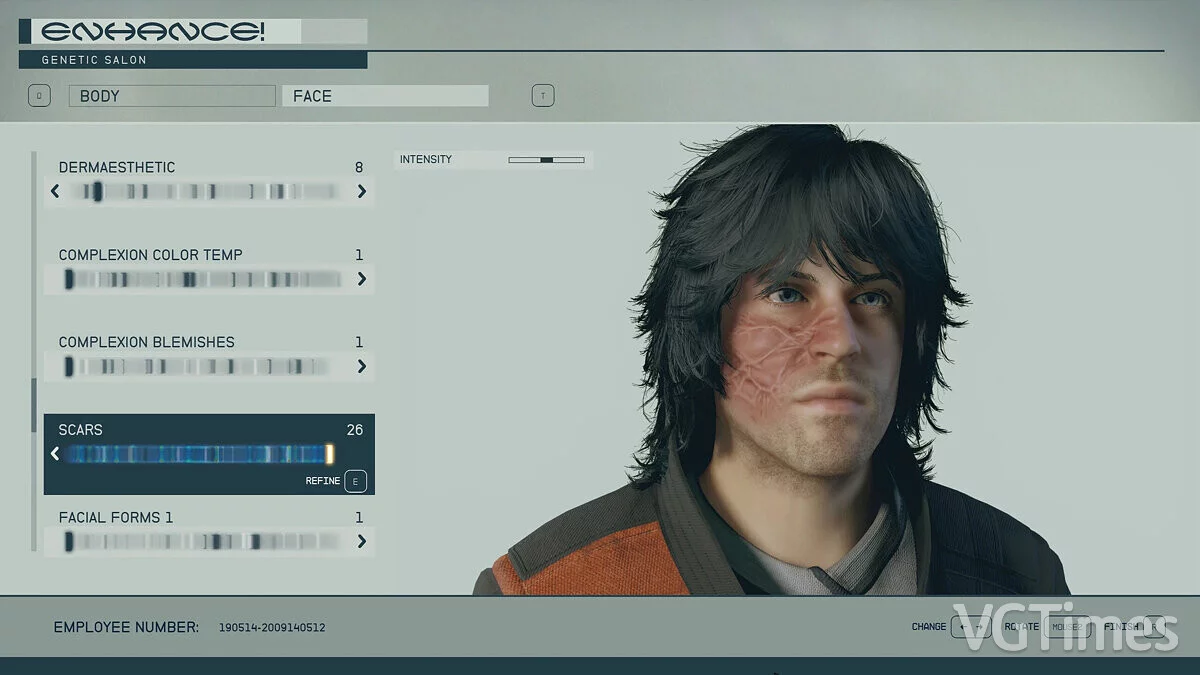This screenshot has width=1200, height=675.
Task: Click the Rotate Mouse2 key icon
Action: tap(1066, 627)
